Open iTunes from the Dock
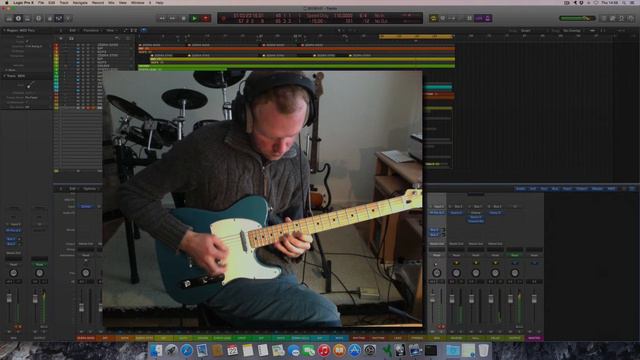The image size is (640, 360). [x=324, y=350]
